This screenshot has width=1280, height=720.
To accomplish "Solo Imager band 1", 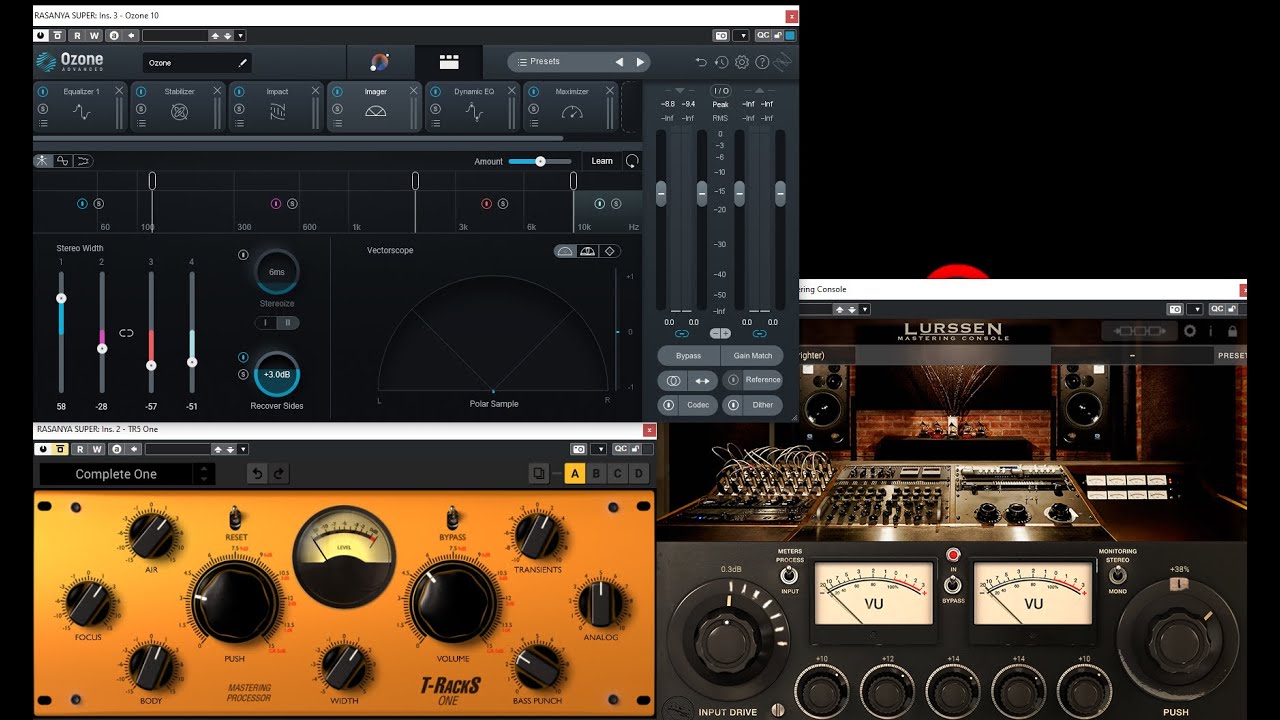I will 99,204.
